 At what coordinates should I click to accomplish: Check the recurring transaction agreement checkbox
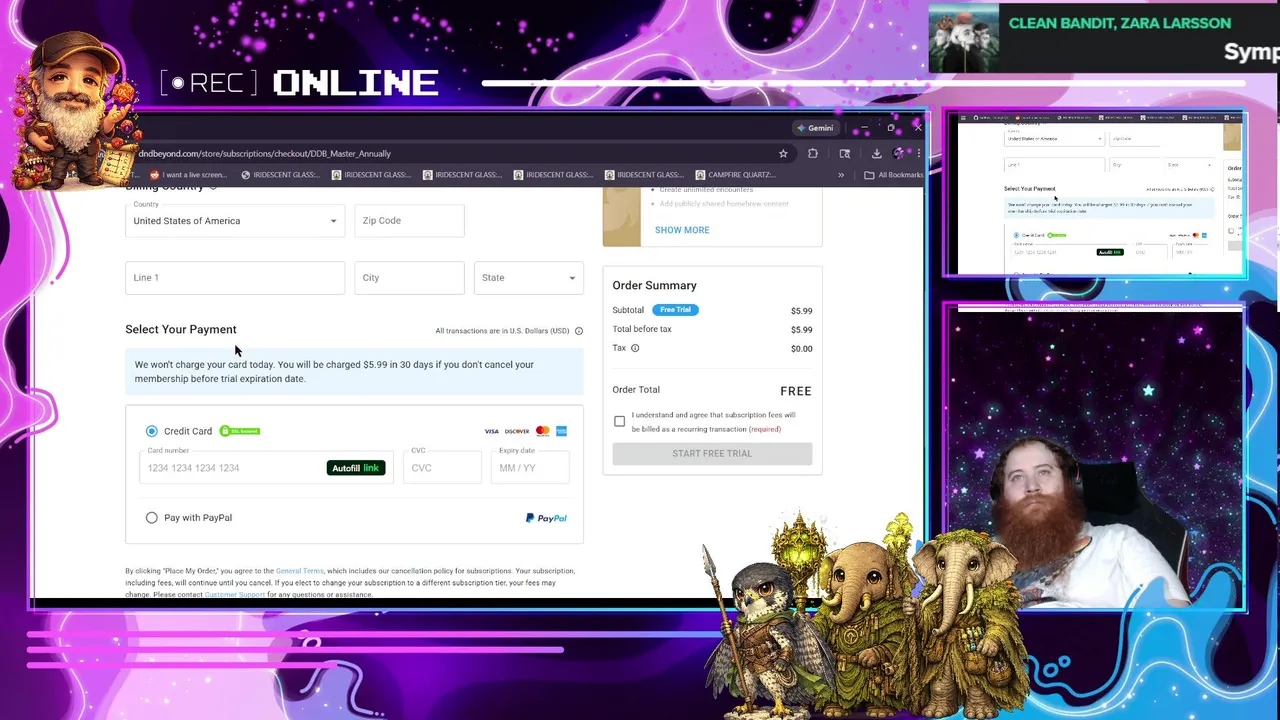[x=619, y=421]
